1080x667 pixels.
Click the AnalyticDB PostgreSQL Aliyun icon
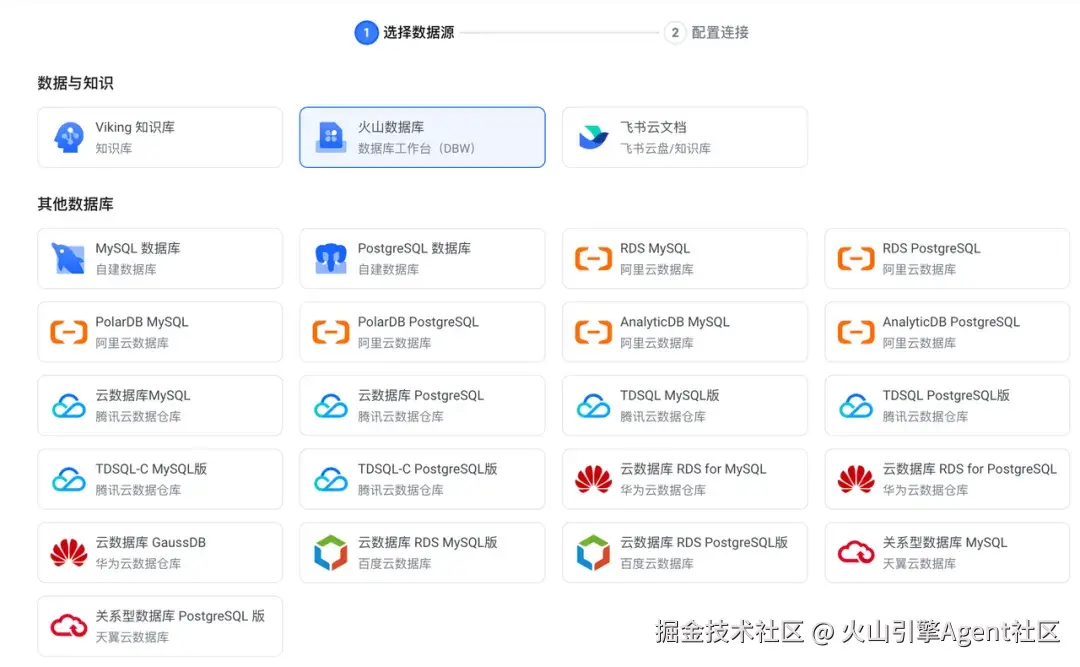coord(855,332)
